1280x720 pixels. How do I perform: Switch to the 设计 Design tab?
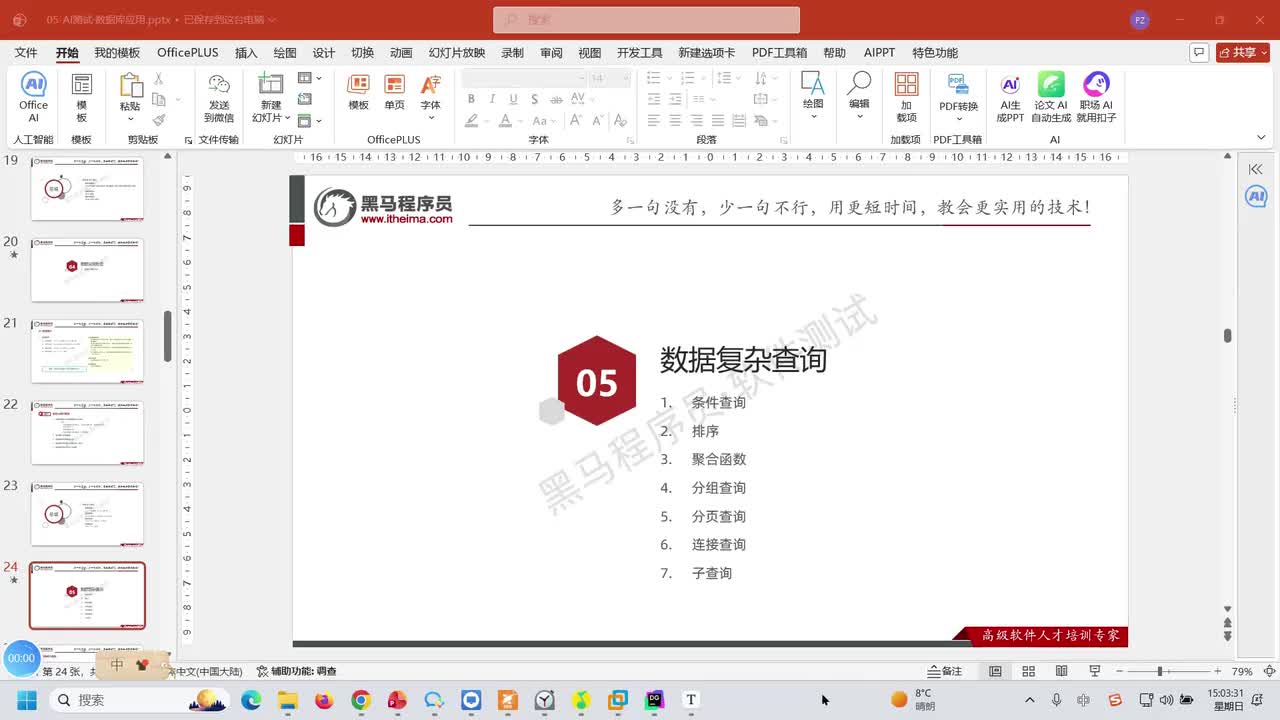click(324, 53)
